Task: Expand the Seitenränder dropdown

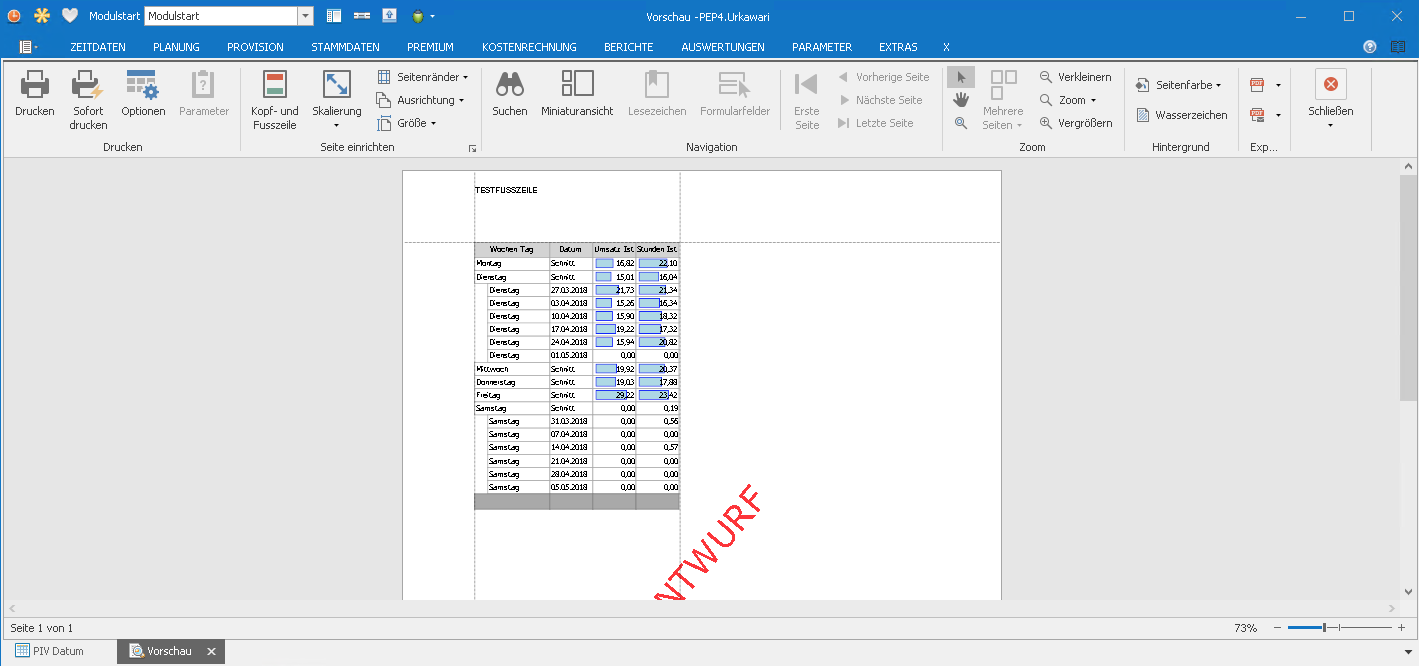Action: (422, 77)
